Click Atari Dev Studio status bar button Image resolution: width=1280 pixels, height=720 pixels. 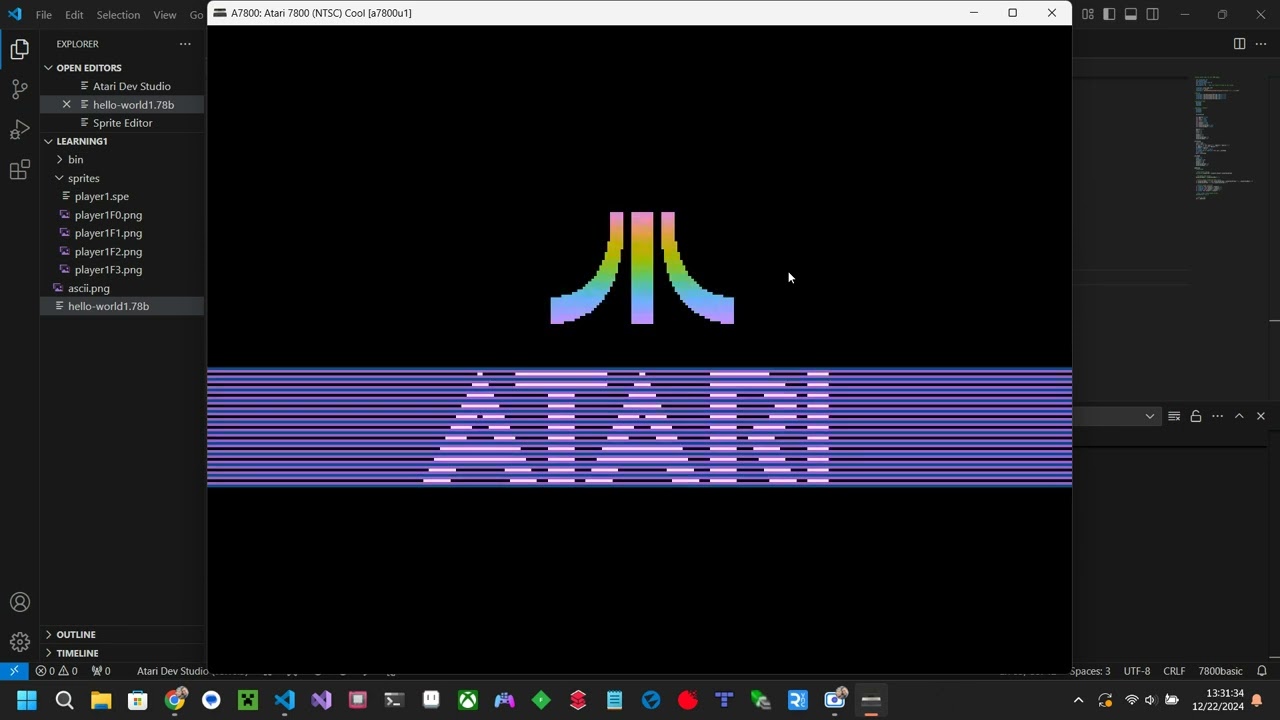[x=171, y=671]
